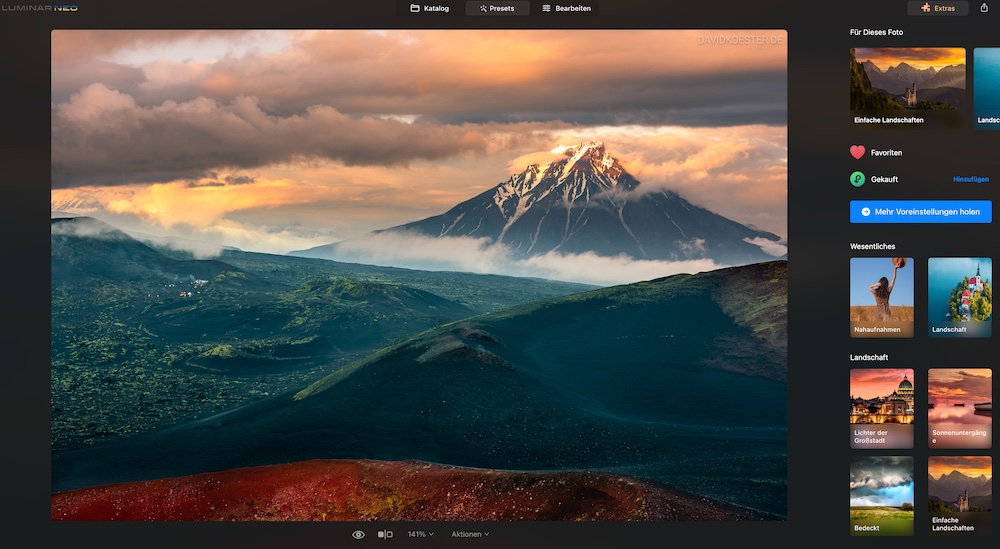Click the green Gekauft icon
This screenshot has height=549, width=1000.
click(x=857, y=179)
